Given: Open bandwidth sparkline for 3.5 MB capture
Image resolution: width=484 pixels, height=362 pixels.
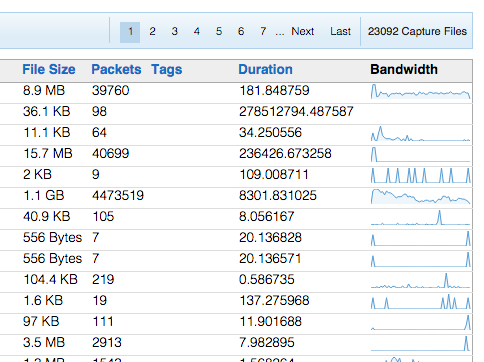Looking at the screenshot, I should click(x=420, y=343).
